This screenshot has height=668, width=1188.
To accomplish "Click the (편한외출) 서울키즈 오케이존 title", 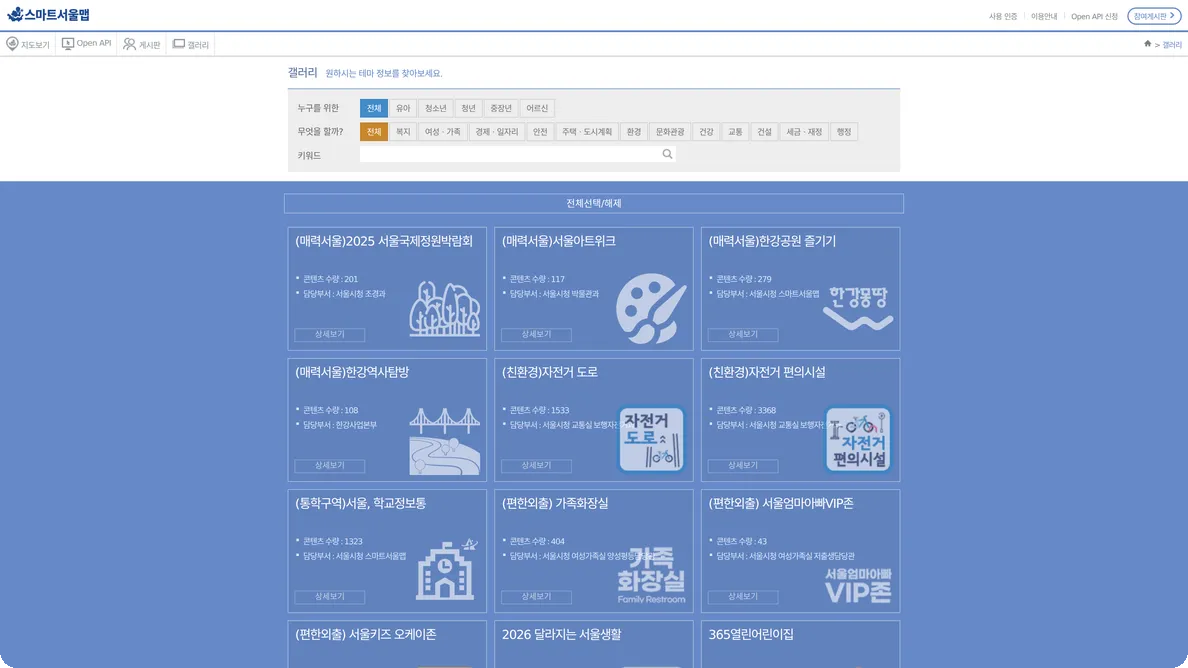I will (x=365, y=634).
